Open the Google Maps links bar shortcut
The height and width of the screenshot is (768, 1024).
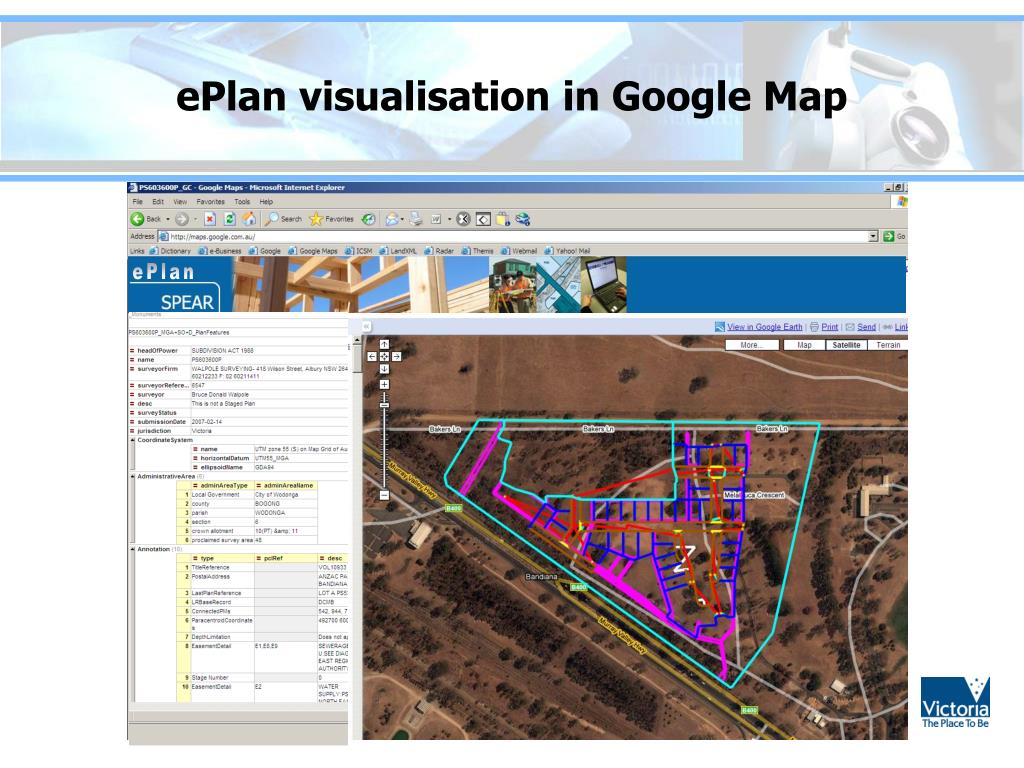[x=313, y=251]
